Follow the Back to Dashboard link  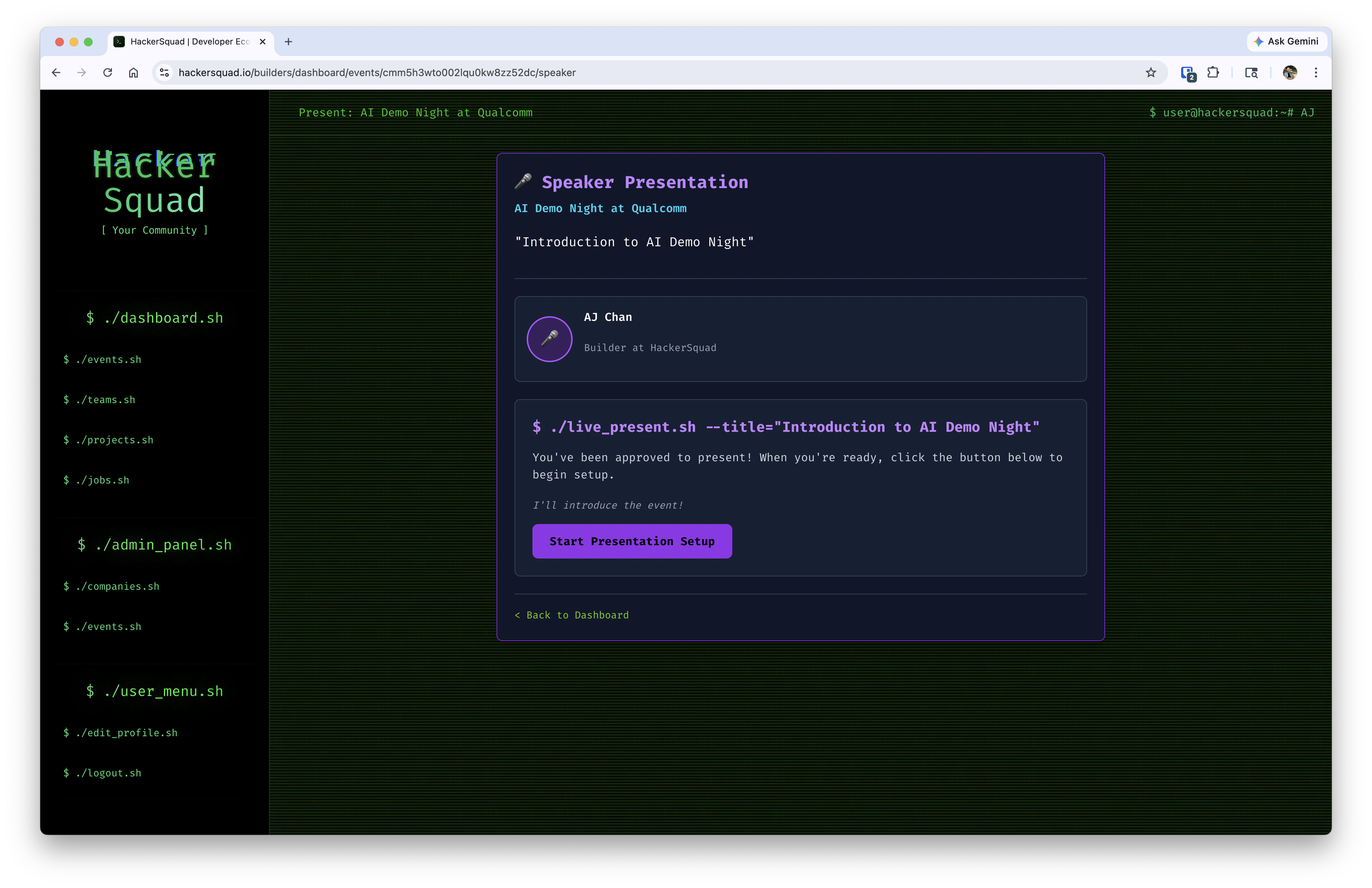tap(572, 615)
